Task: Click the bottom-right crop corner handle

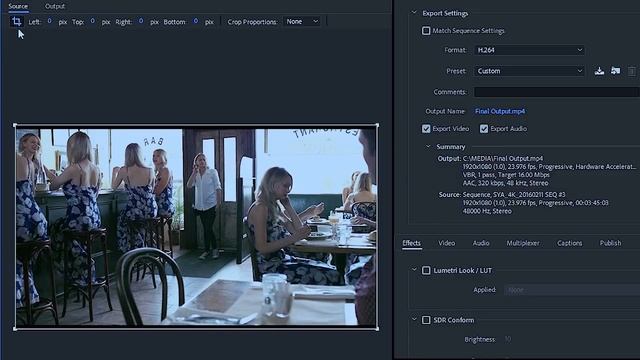Action: pyautogui.click(x=377, y=328)
